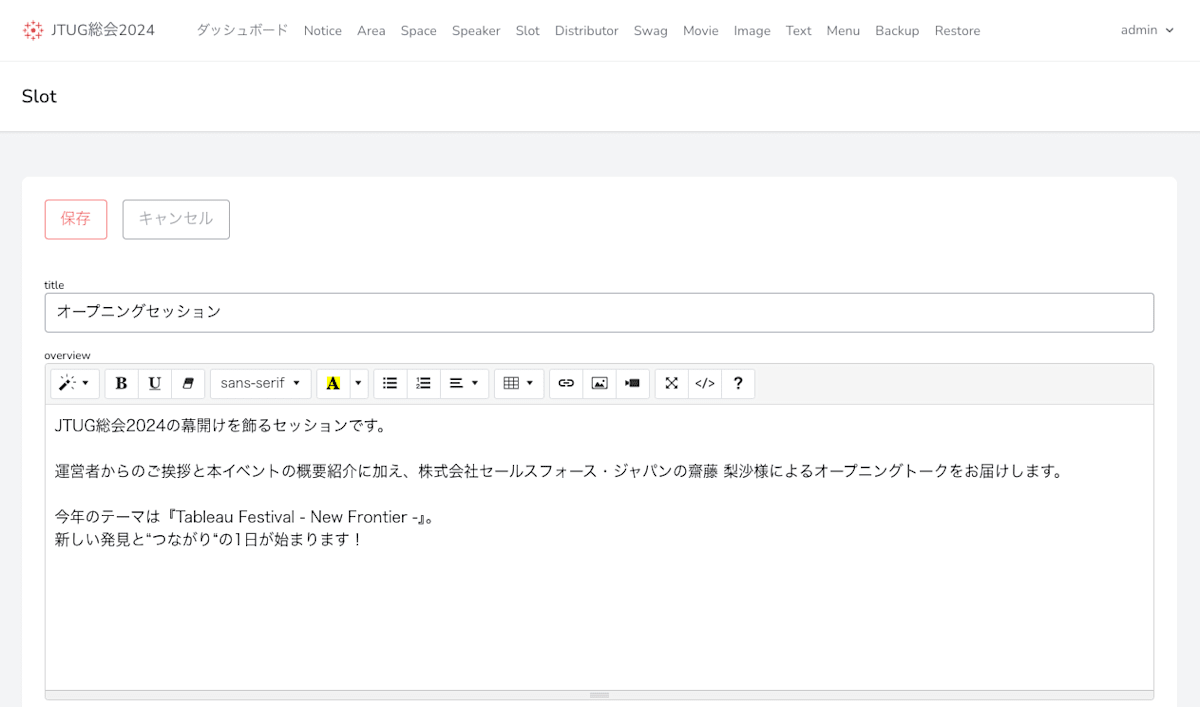This screenshot has height=707, width=1200.
Task: Insert an ordered numbered list
Action: point(424,383)
